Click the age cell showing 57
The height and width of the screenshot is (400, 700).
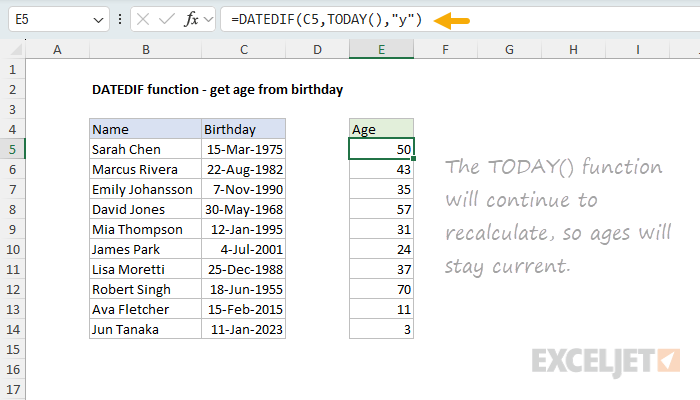click(x=381, y=209)
